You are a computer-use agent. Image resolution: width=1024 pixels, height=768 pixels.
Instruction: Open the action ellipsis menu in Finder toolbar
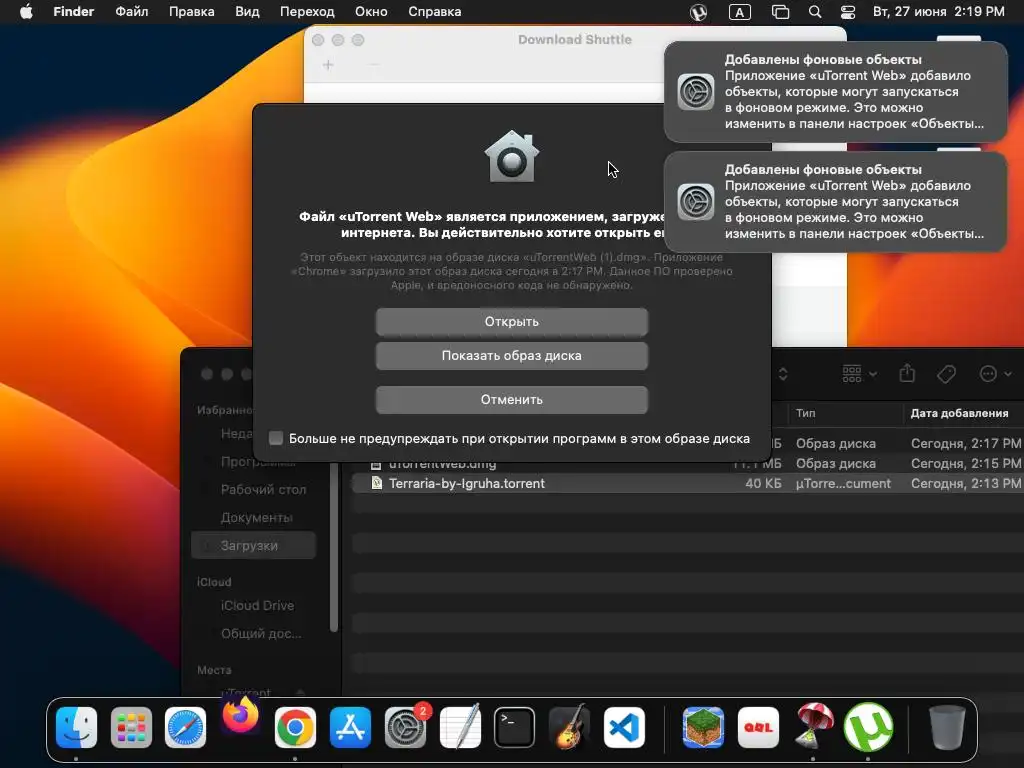(x=995, y=374)
